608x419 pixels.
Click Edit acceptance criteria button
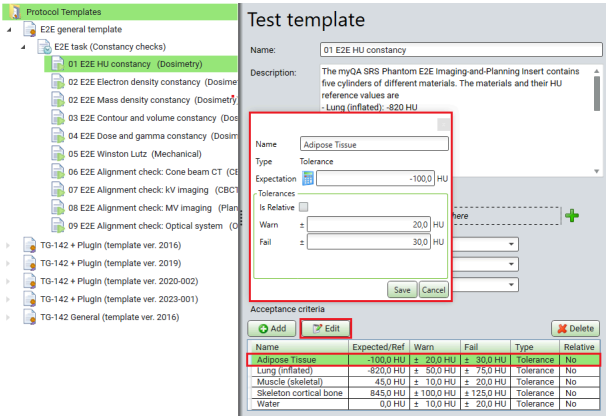pos(327,327)
